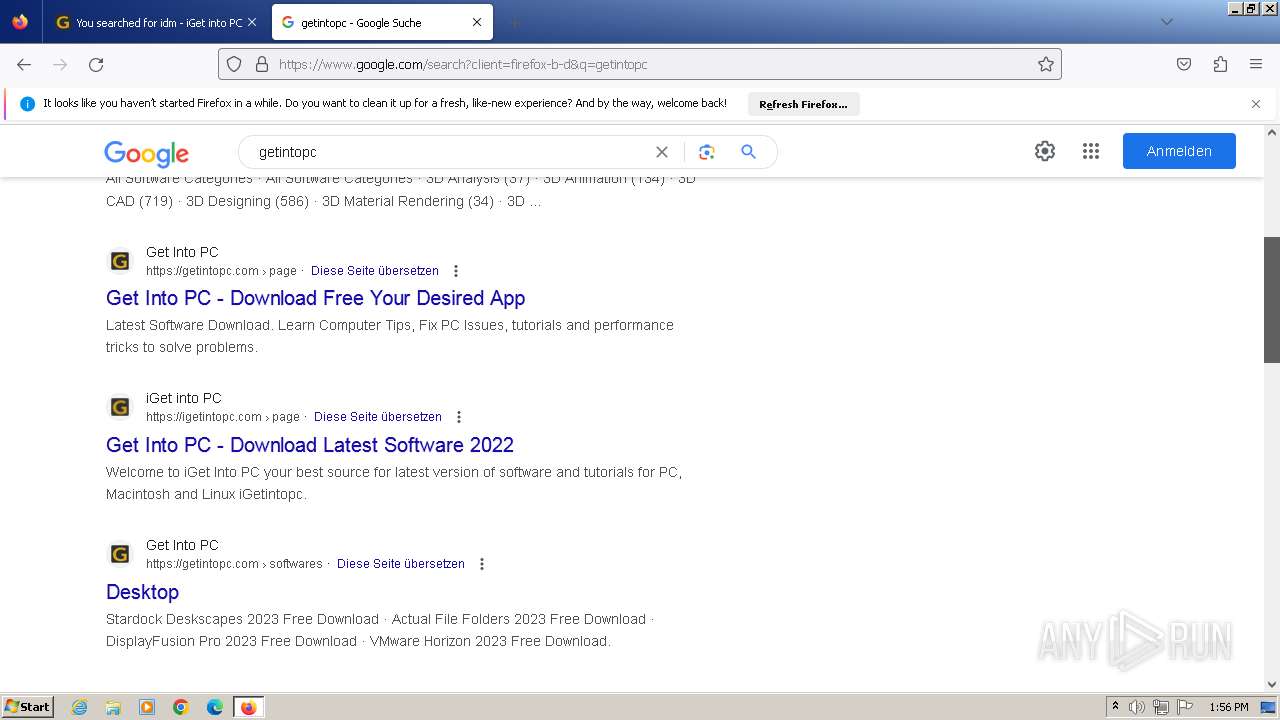Reload the current page
Screen dimensions: 1280x720
click(96, 64)
